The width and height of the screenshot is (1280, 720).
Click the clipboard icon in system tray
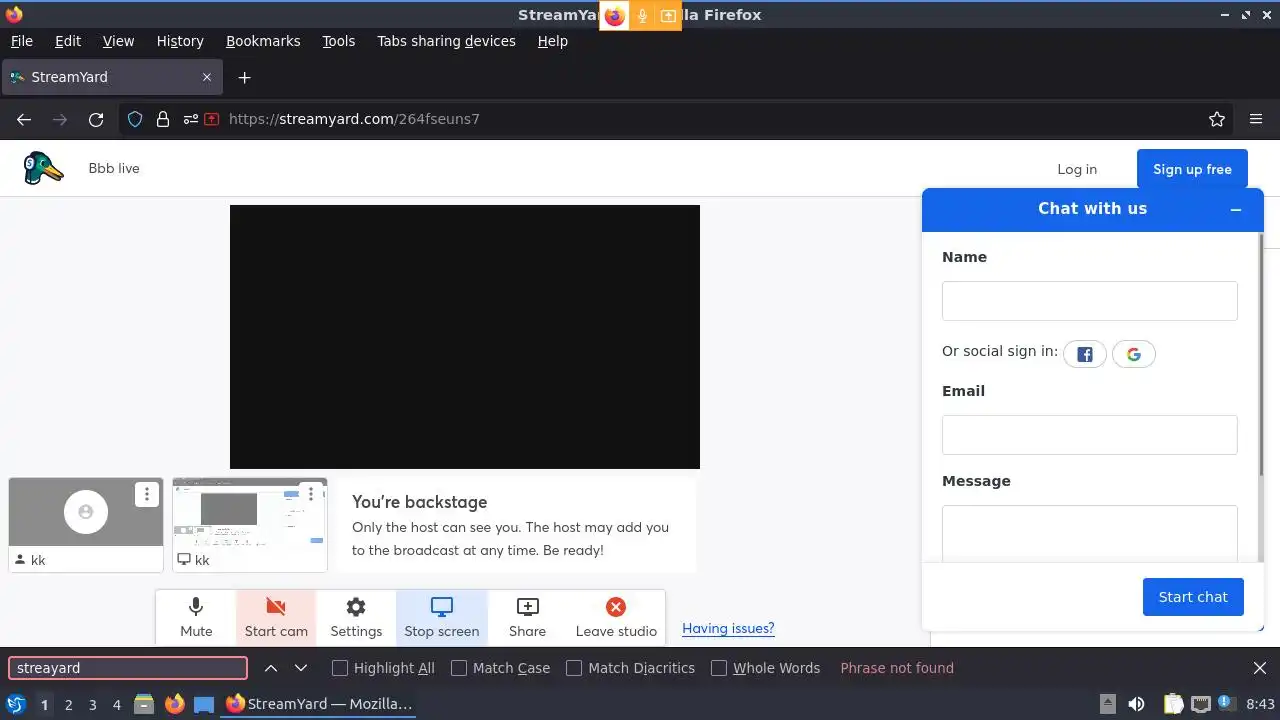point(1174,704)
